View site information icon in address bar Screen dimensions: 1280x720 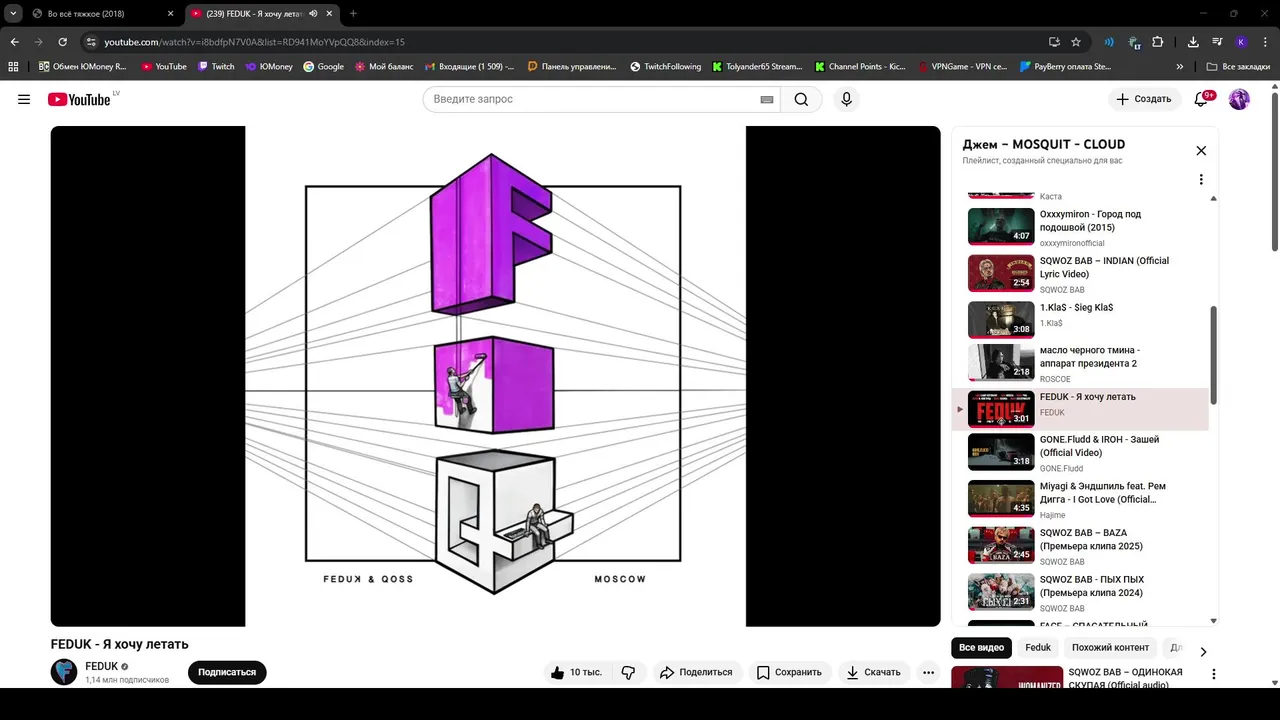point(91,42)
